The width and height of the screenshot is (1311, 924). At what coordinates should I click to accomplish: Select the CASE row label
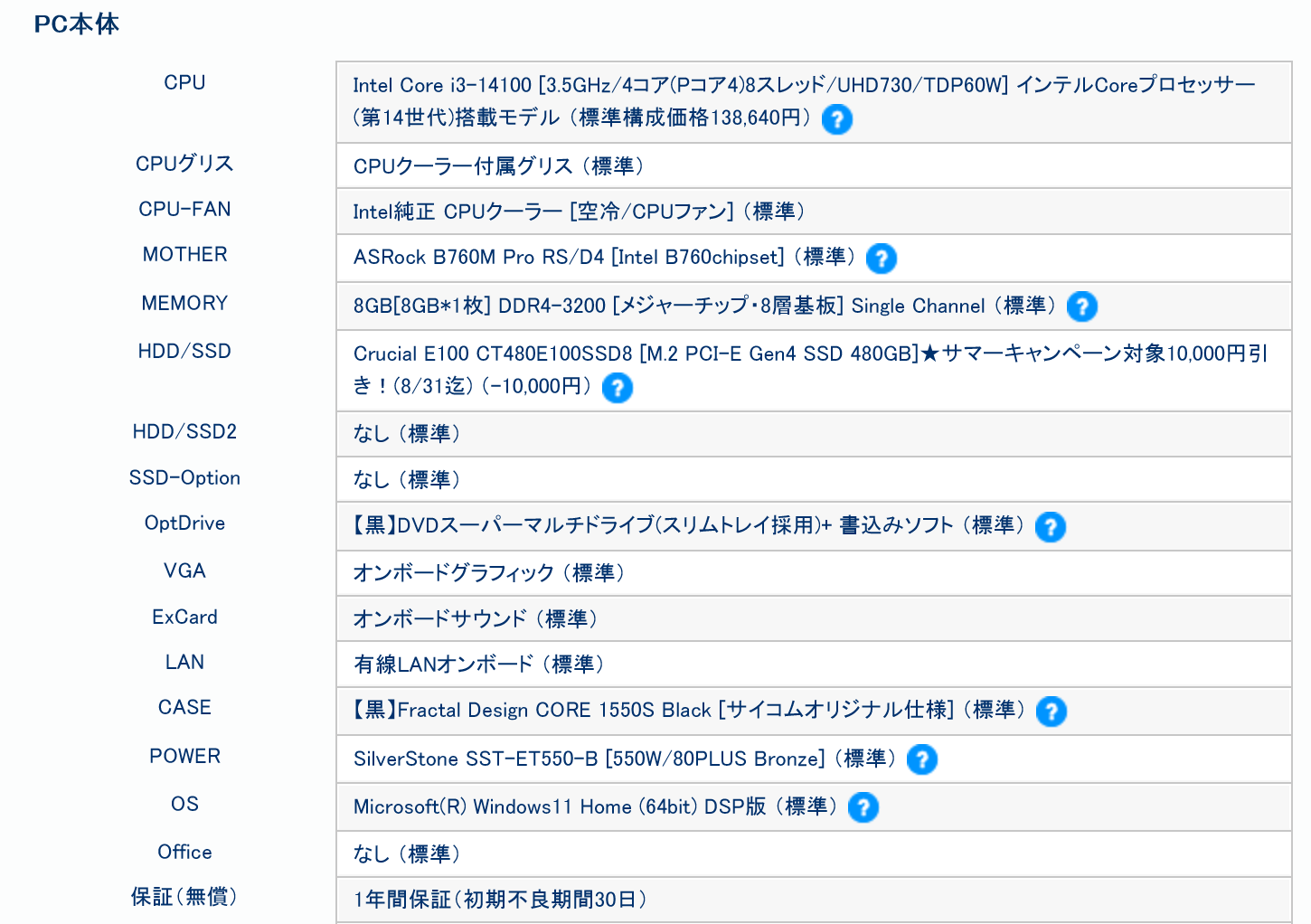point(184,707)
